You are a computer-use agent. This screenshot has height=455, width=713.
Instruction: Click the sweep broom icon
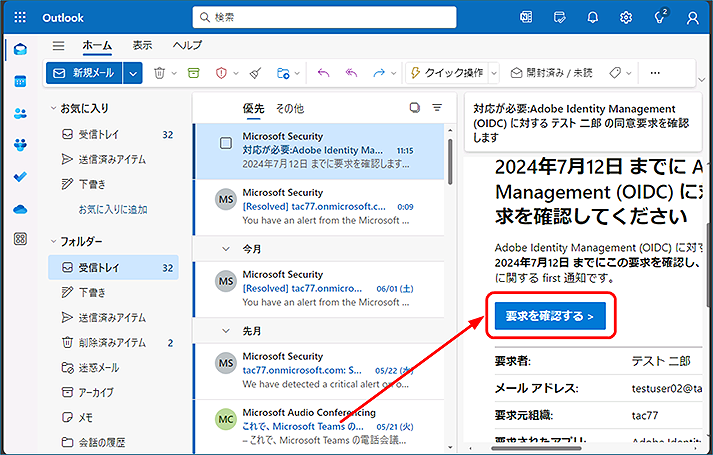pos(256,73)
